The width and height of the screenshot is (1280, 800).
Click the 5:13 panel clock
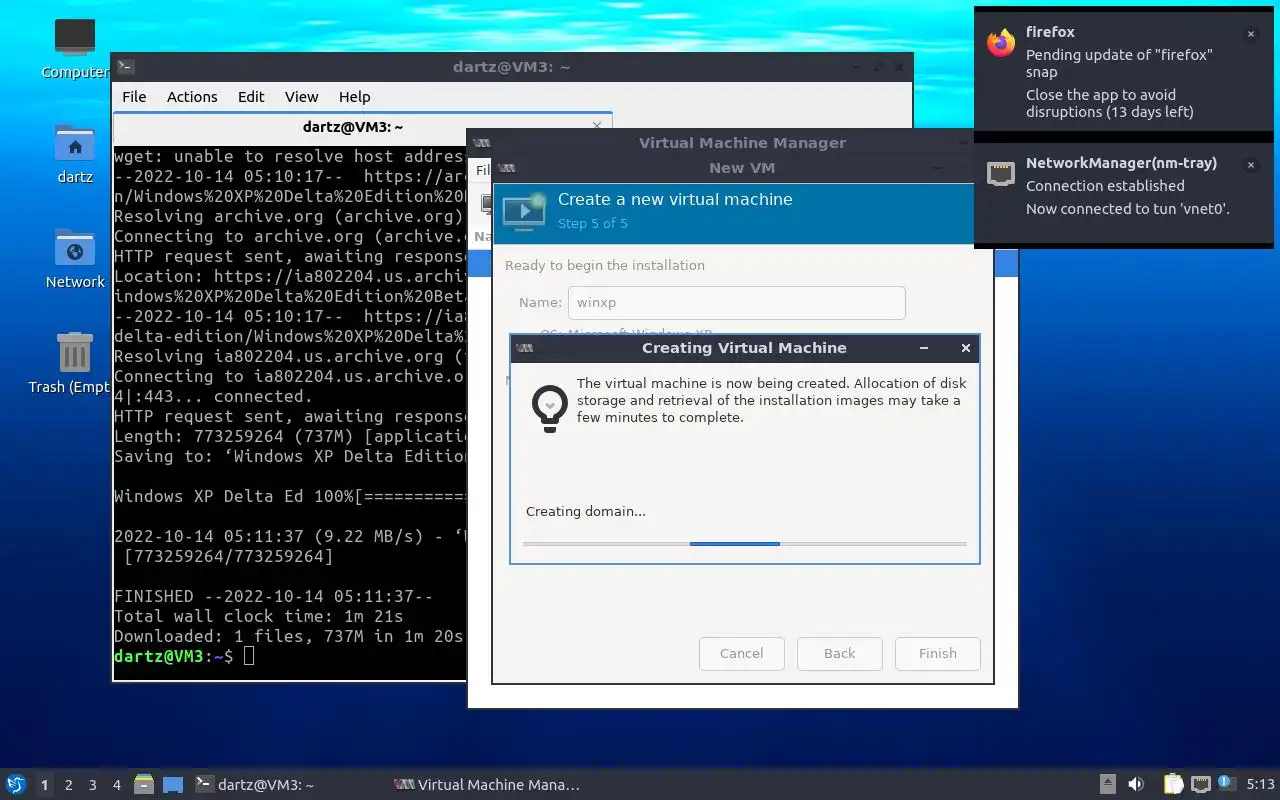pyautogui.click(x=1260, y=785)
